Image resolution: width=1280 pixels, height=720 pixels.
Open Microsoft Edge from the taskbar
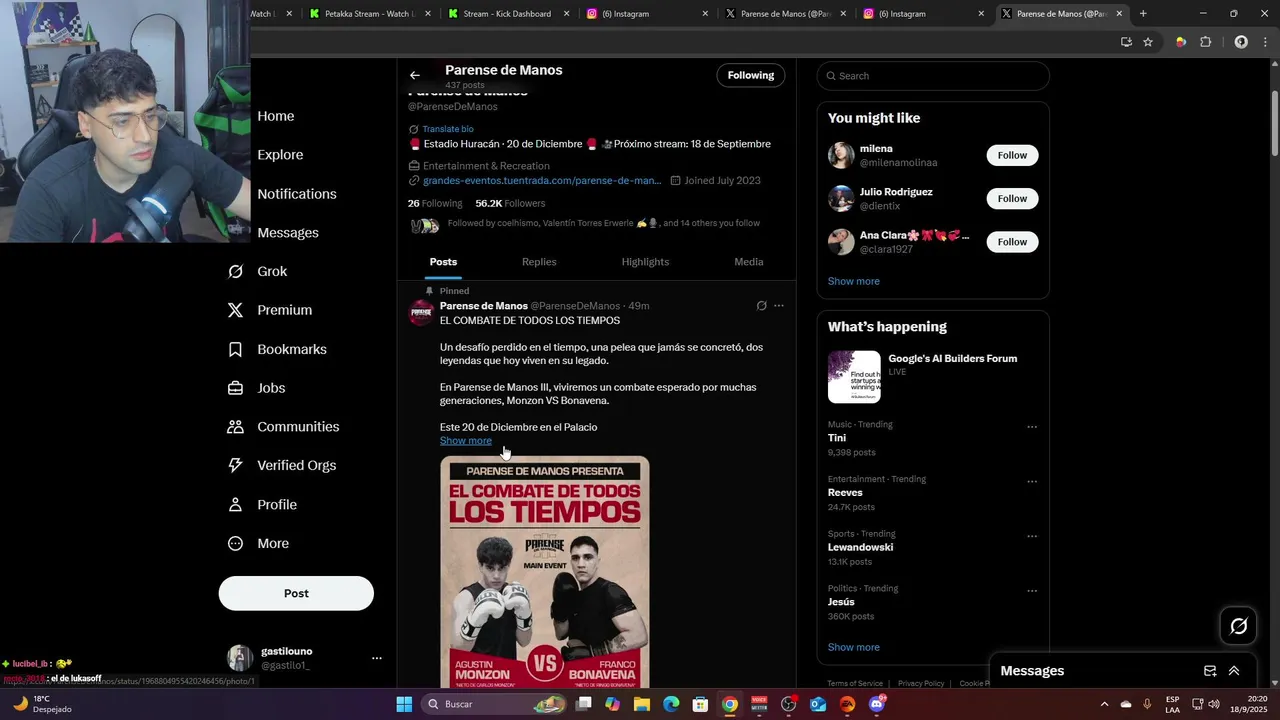(x=671, y=704)
